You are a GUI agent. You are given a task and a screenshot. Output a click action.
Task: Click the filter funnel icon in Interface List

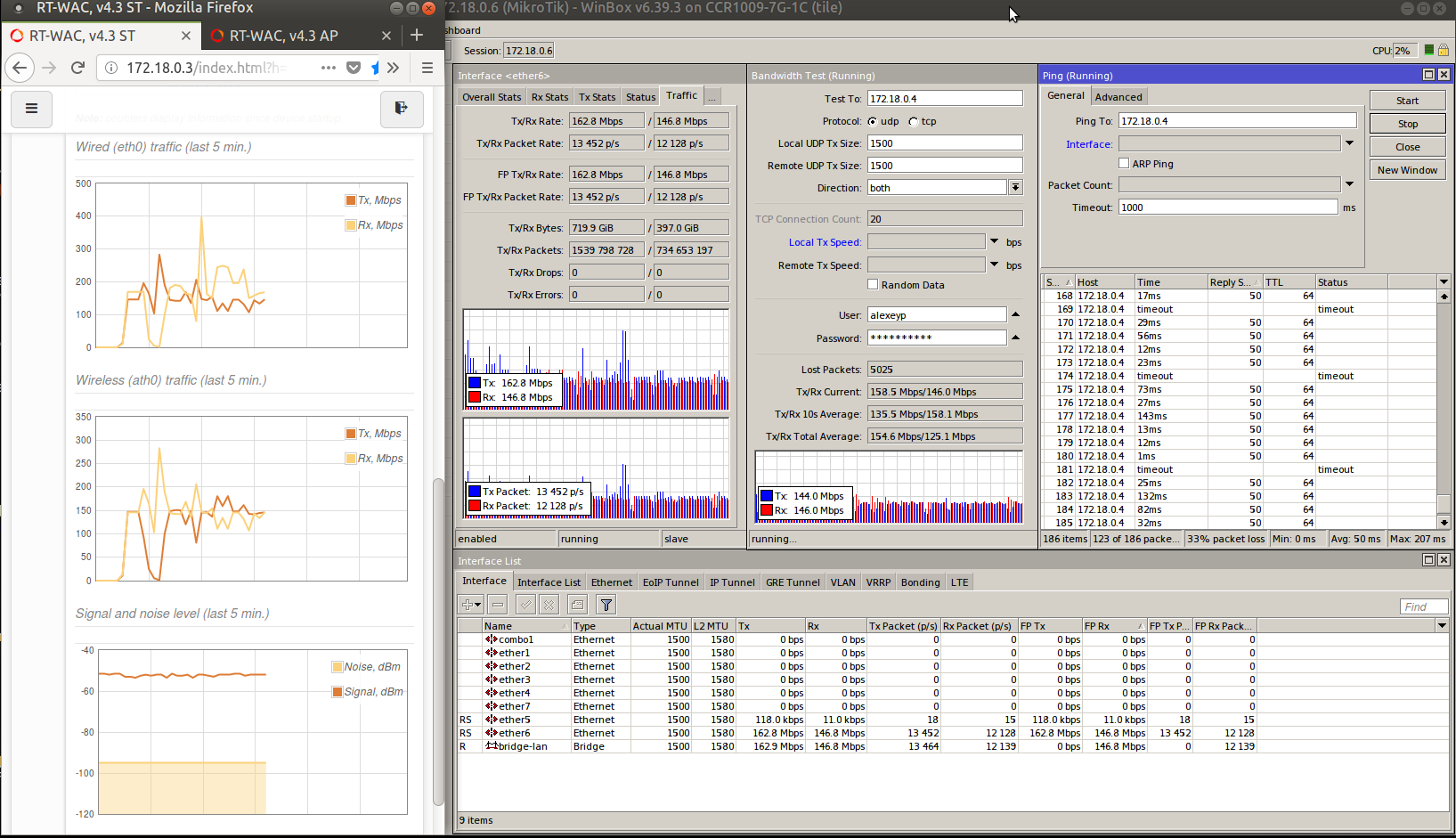(x=606, y=605)
